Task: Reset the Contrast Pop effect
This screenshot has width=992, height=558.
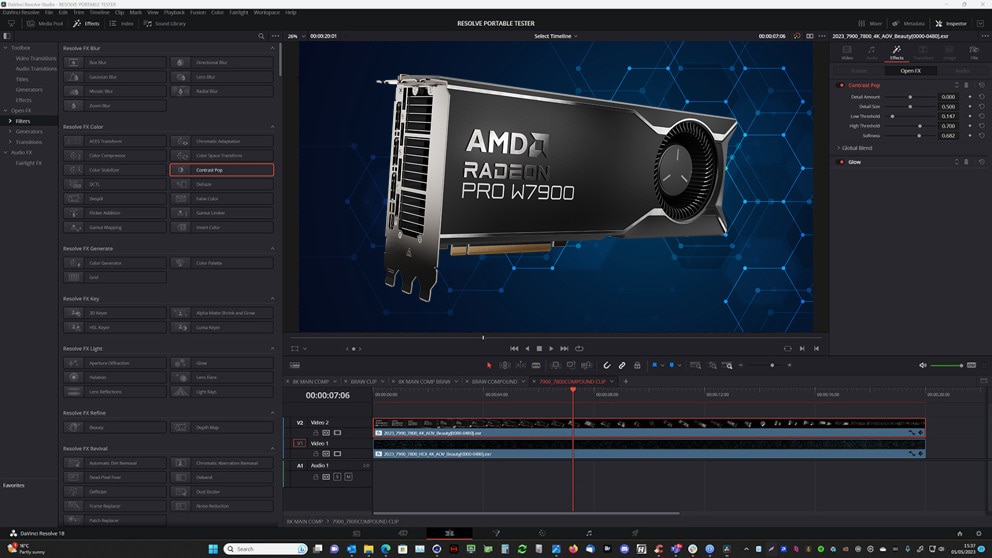Action: tap(981, 85)
